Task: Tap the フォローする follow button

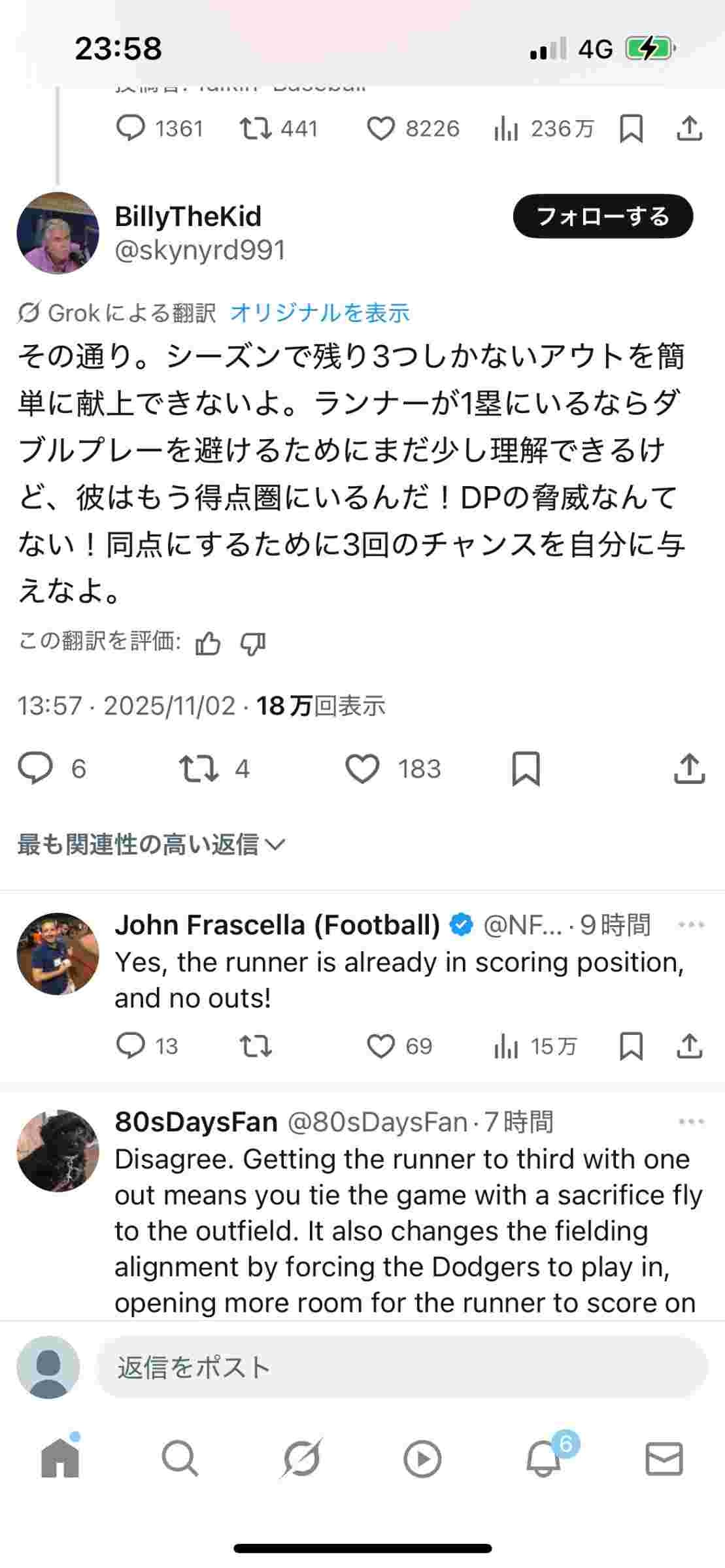Action: click(603, 216)
